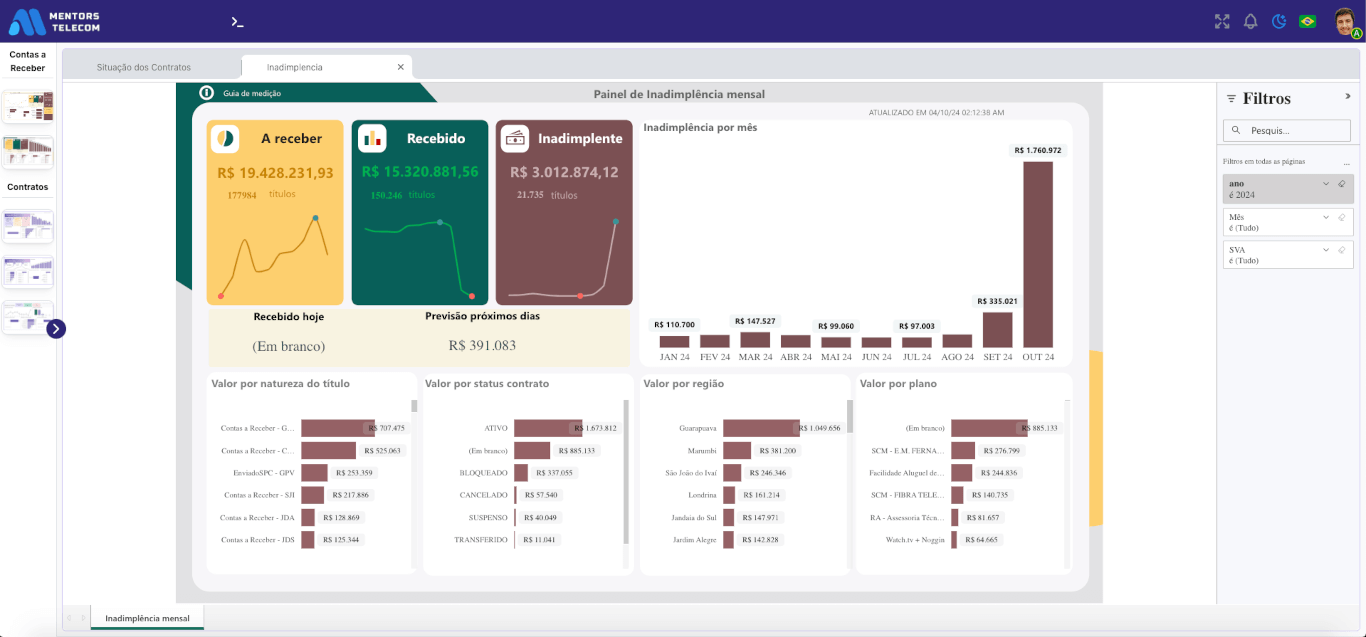Expand the left sidebar with arrow button

pos(56,328)
